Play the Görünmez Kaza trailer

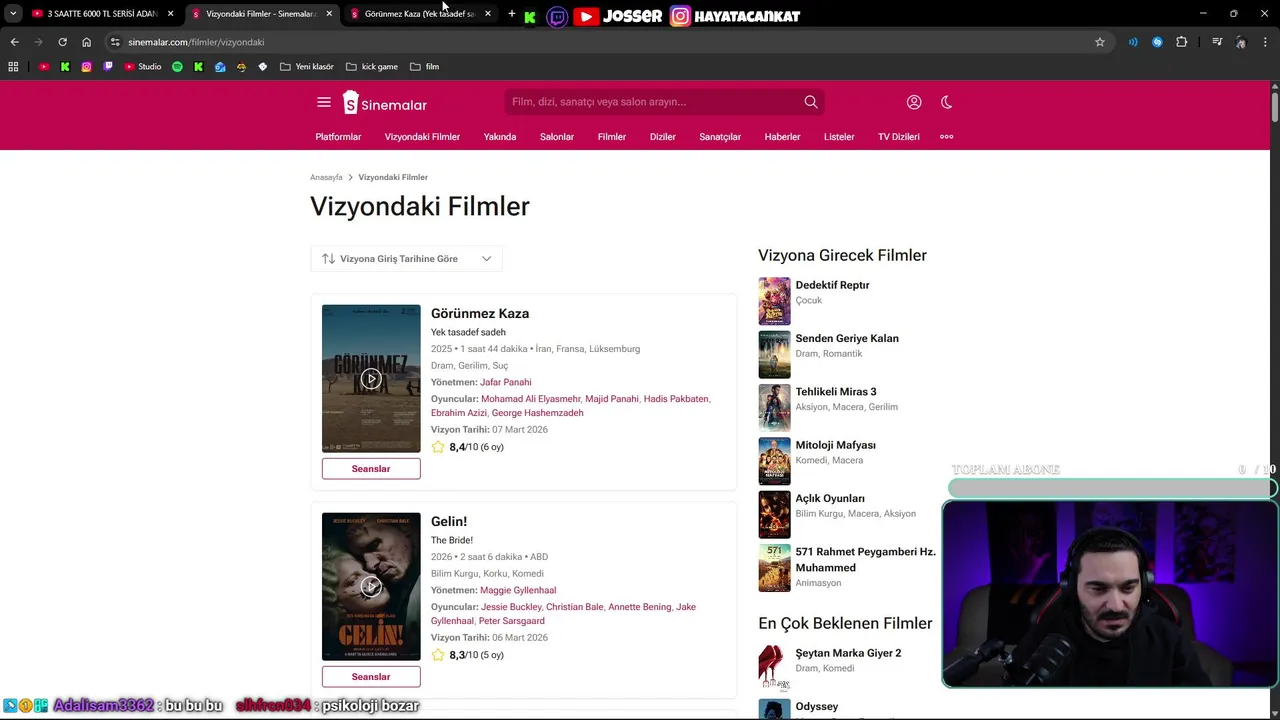[371, 378]
